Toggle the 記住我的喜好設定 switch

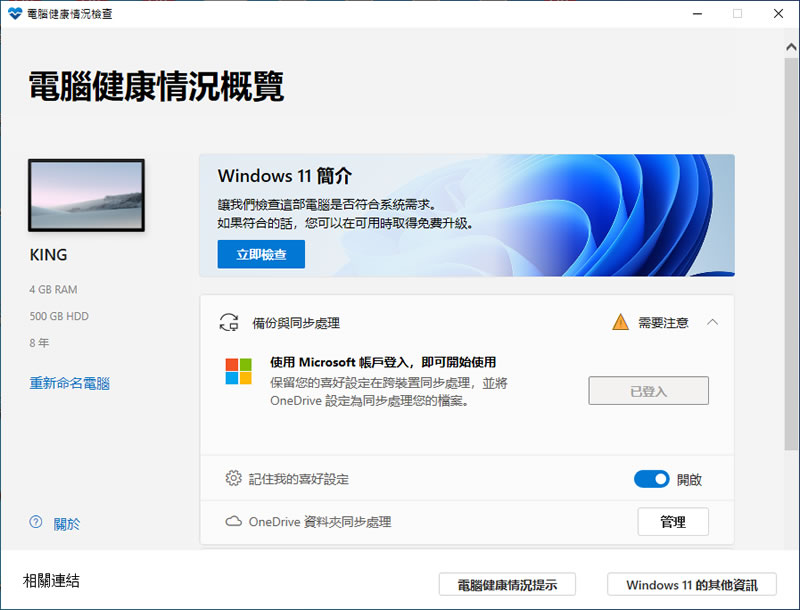coord(652,479)
